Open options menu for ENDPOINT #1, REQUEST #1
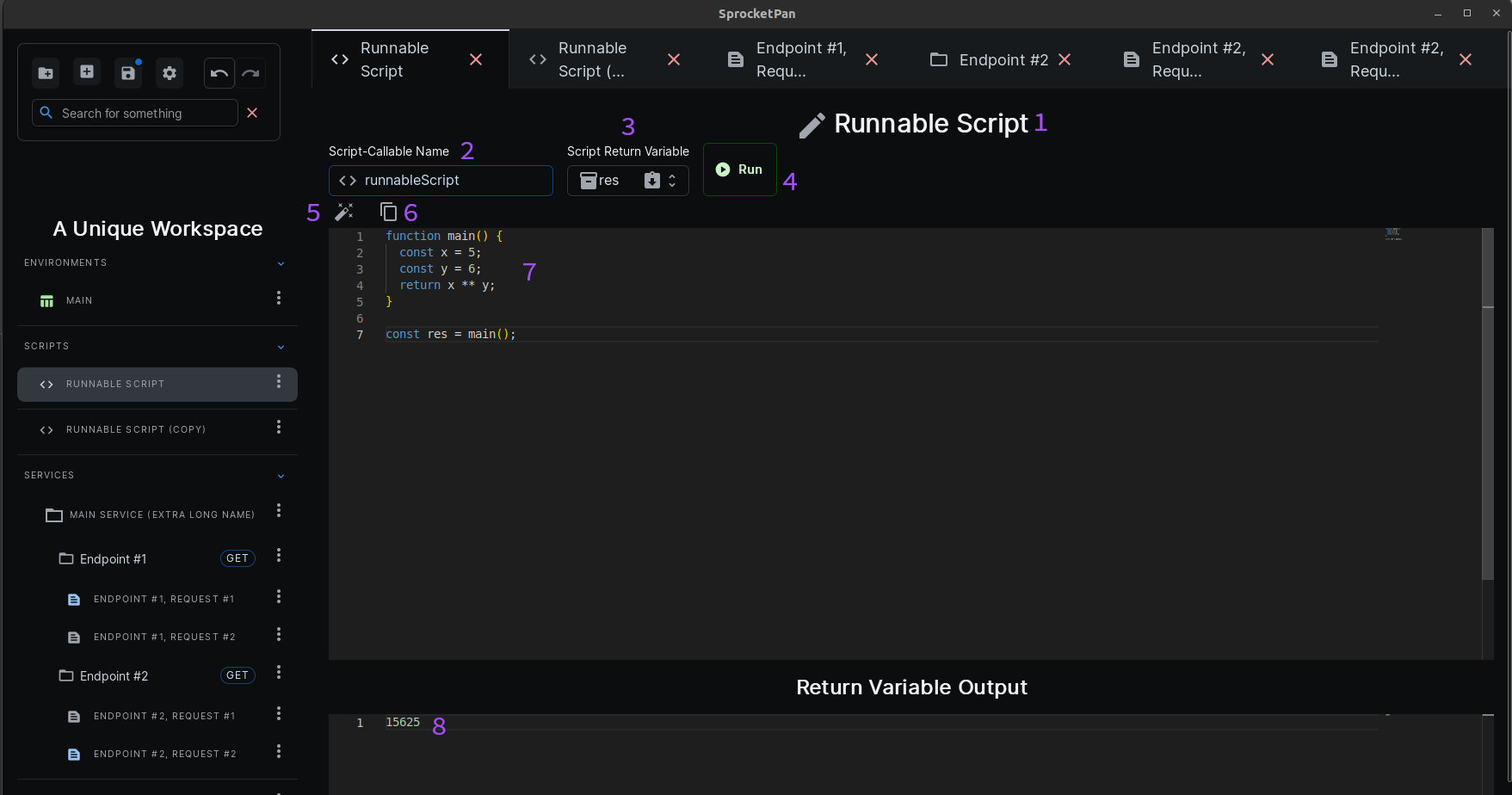The height and width of the screenshot is (795, 1512). pyautogui.click(x=279, y=596)
